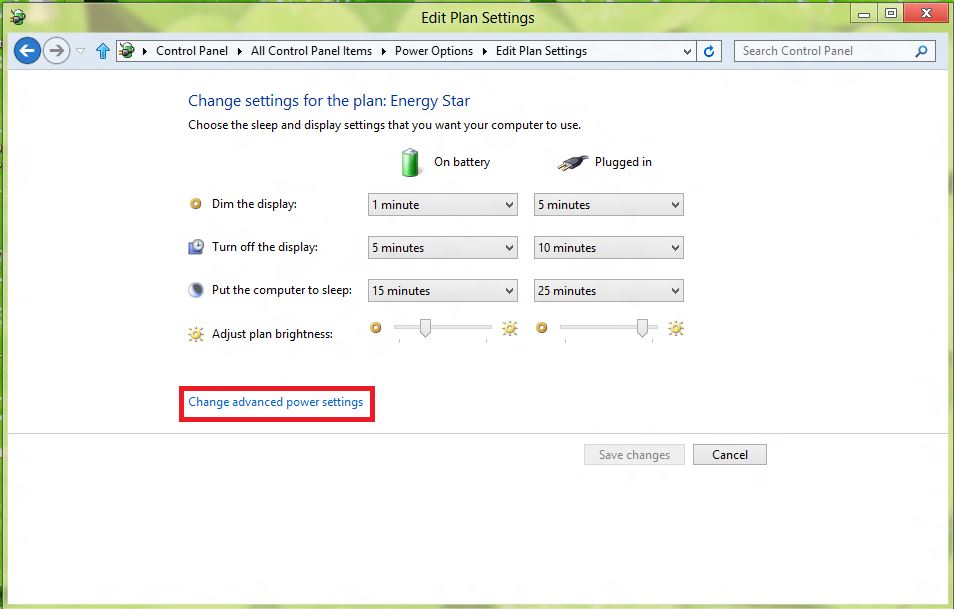Screen dimensions: 954x609
Task: Click the Up one level arrow
Action: click(x=102, y=51)
